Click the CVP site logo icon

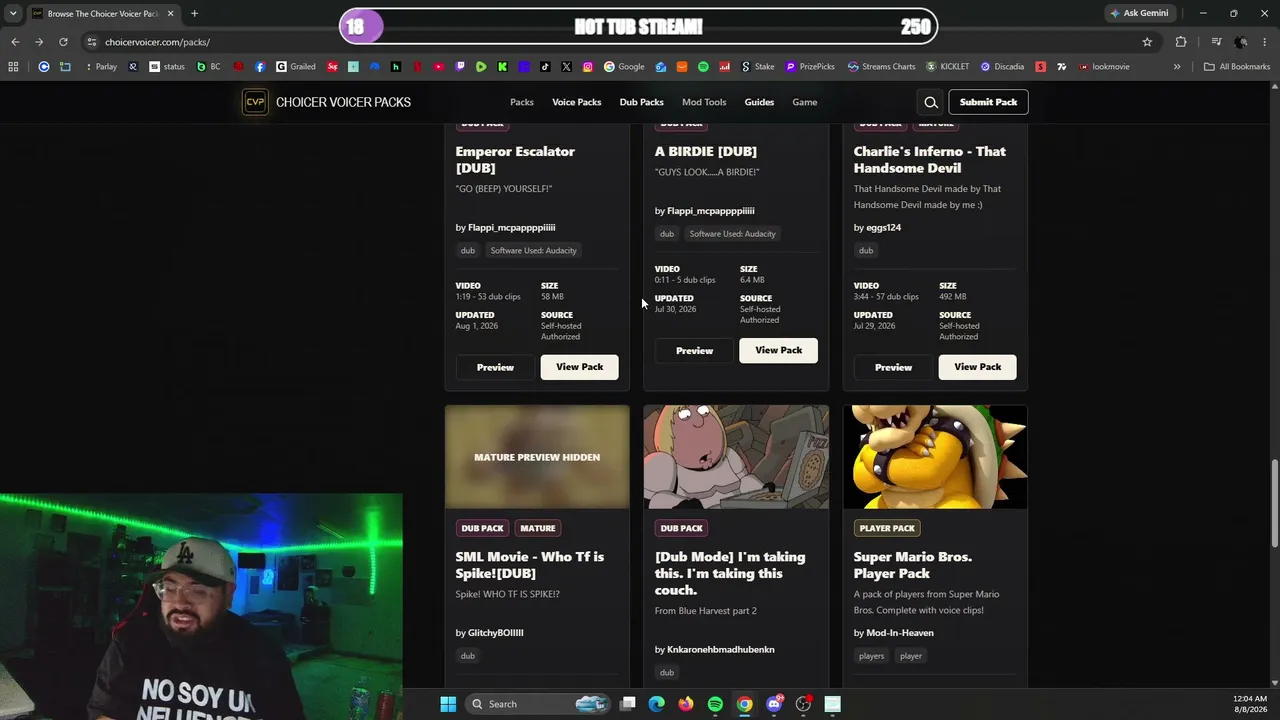pyautogui.click(x=255, y=102)
